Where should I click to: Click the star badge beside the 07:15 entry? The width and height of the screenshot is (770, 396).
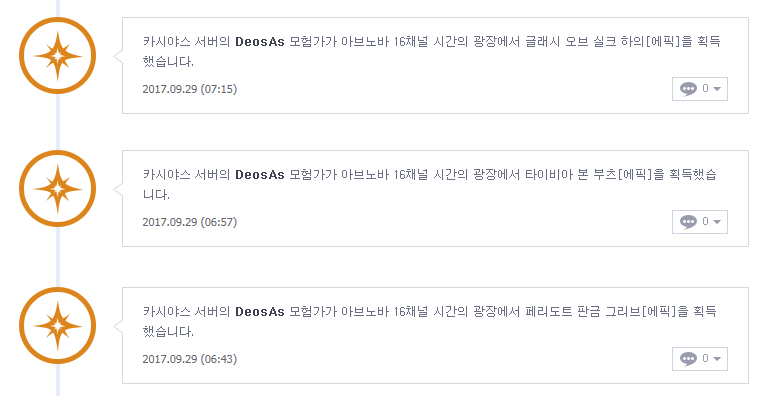[57, 56]
